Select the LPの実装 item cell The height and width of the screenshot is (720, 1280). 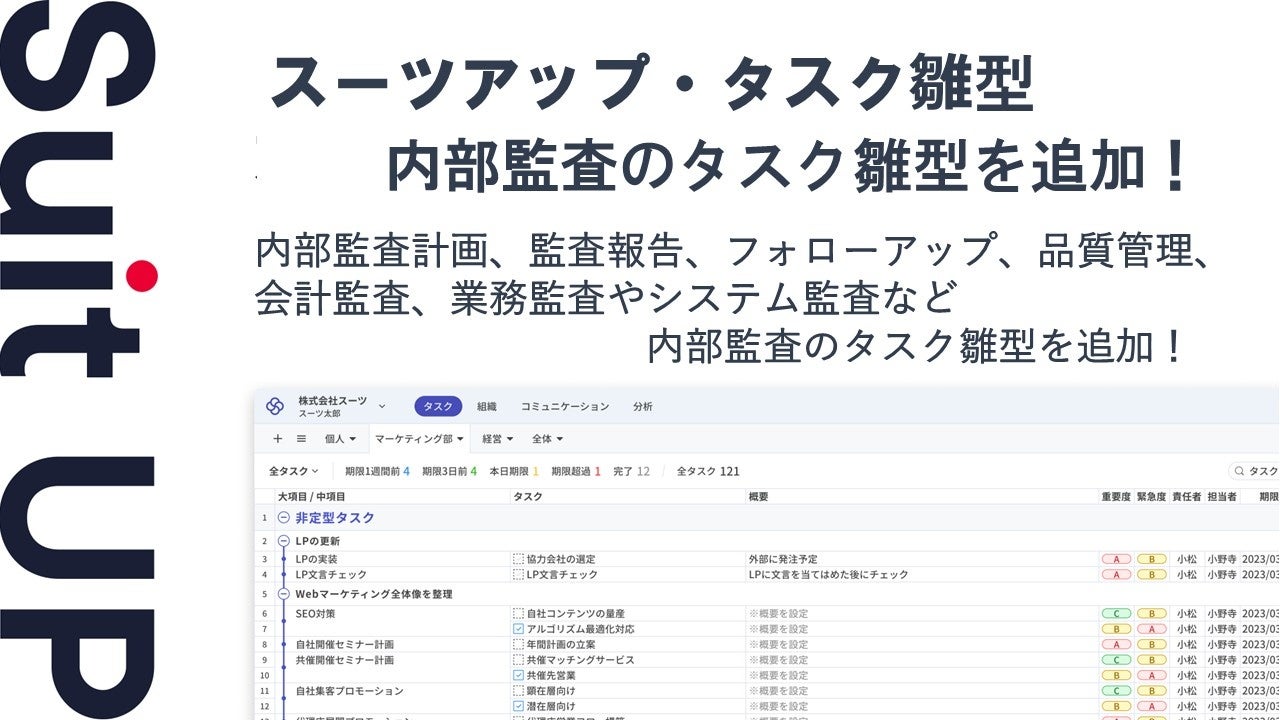point(317,560)
